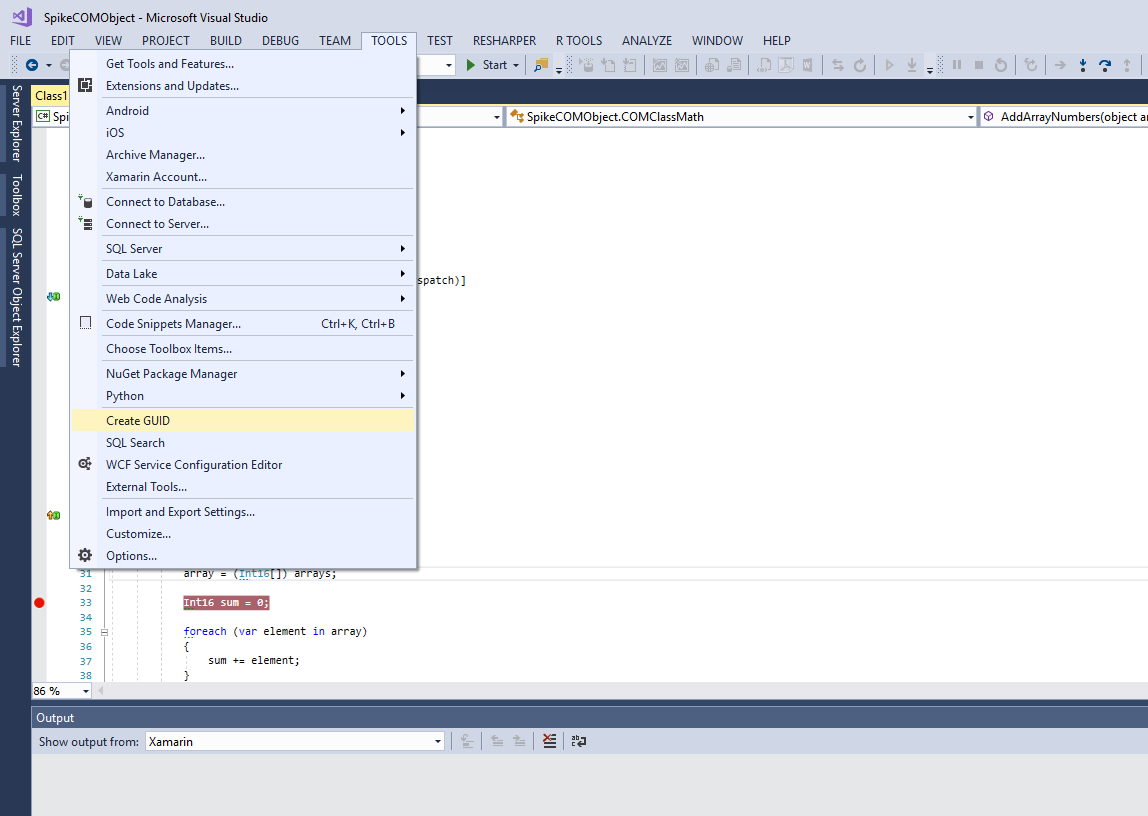Select Create GUID from Tools menu
This screenshot has height=816, width=1148.
[x=243, y=421]
